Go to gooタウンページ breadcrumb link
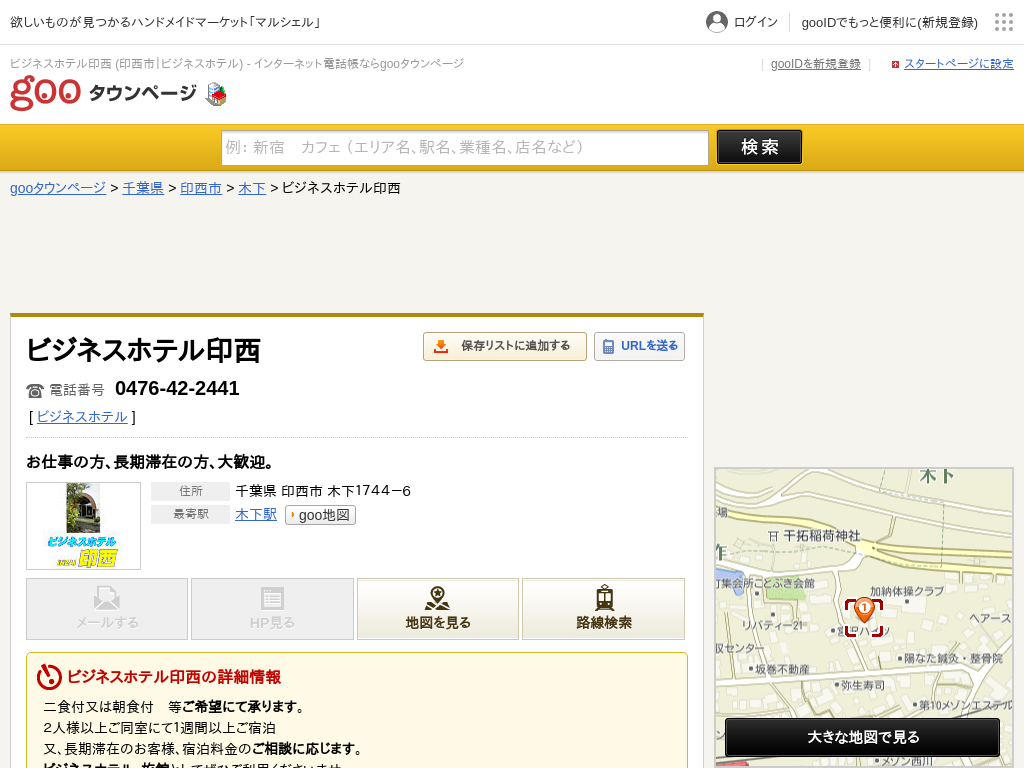Screen dimensions: 1024x768 click(57, 188)
